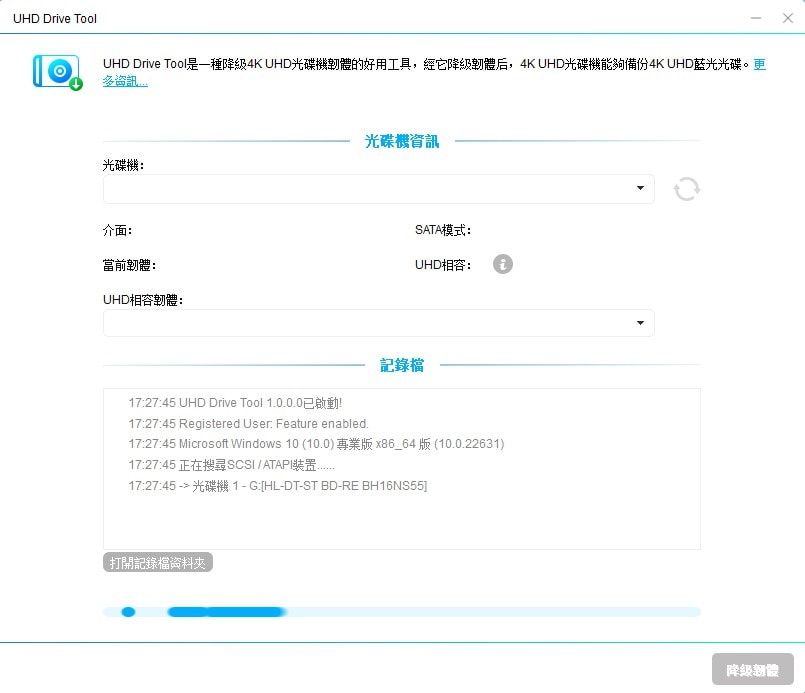Click the UHD Drive Tool disc logo icon
Screen dimensions: 805x693
click(58, 72)
